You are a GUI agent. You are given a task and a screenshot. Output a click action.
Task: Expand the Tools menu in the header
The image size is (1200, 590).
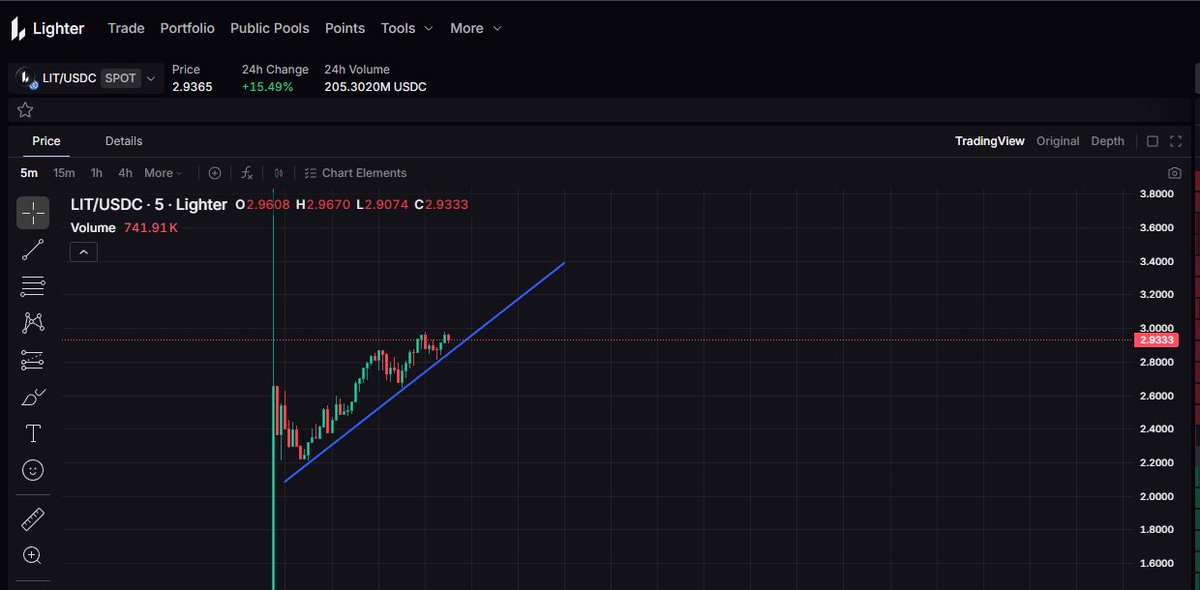406,28
